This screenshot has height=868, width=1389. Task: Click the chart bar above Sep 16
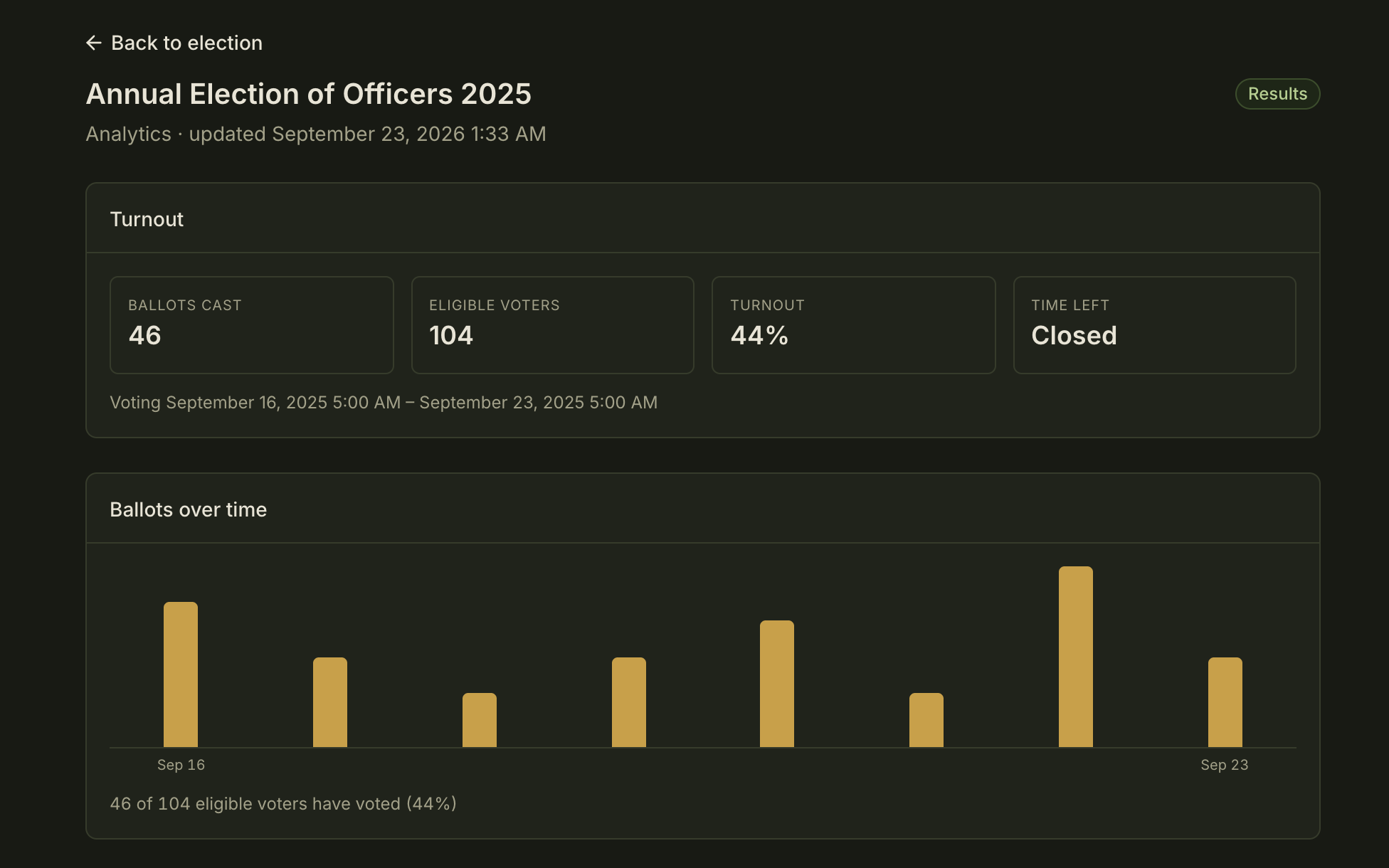click(181, 674)
